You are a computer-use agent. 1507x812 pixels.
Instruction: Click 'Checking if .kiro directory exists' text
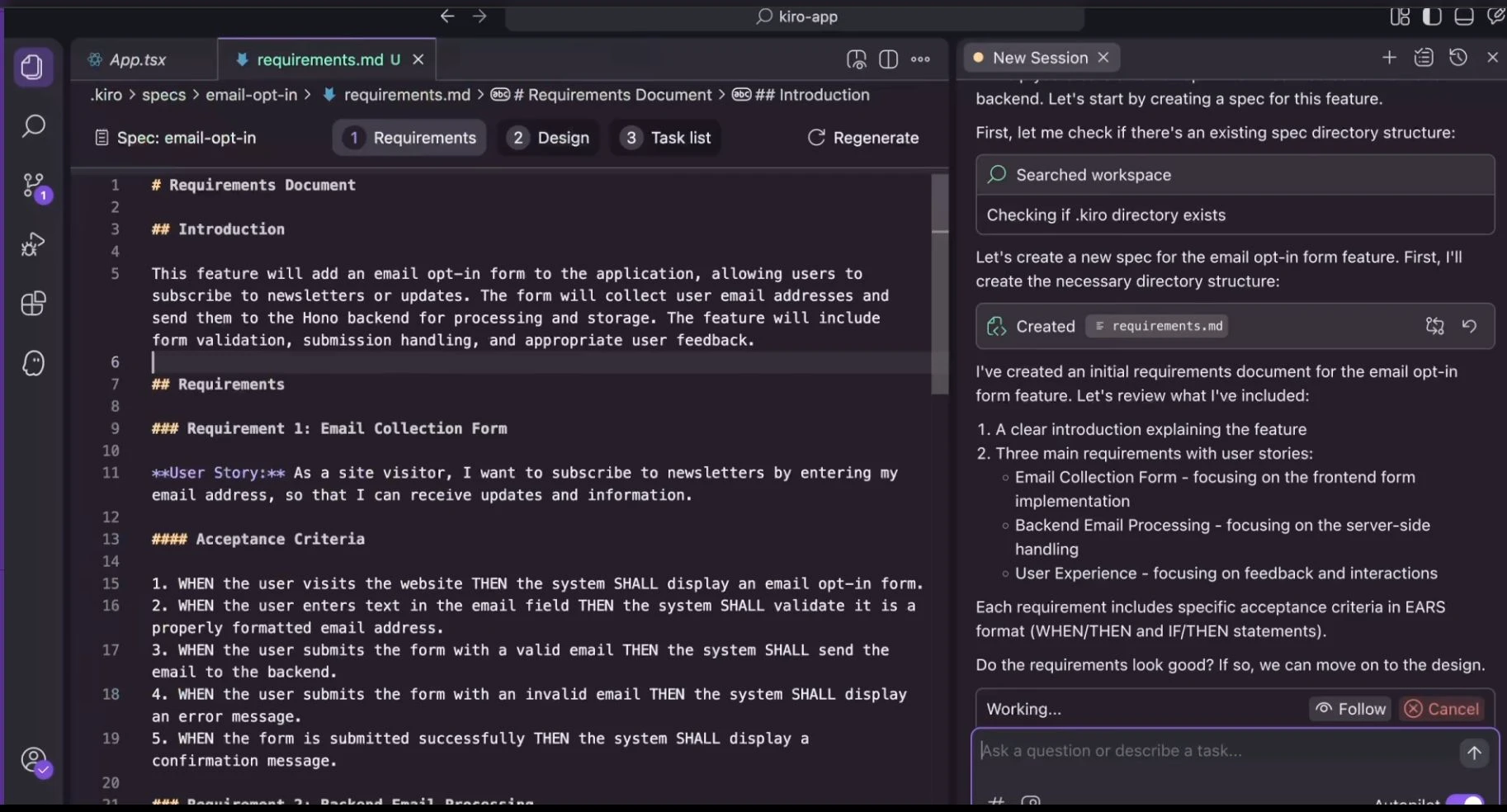click(x=1106, y=215)
